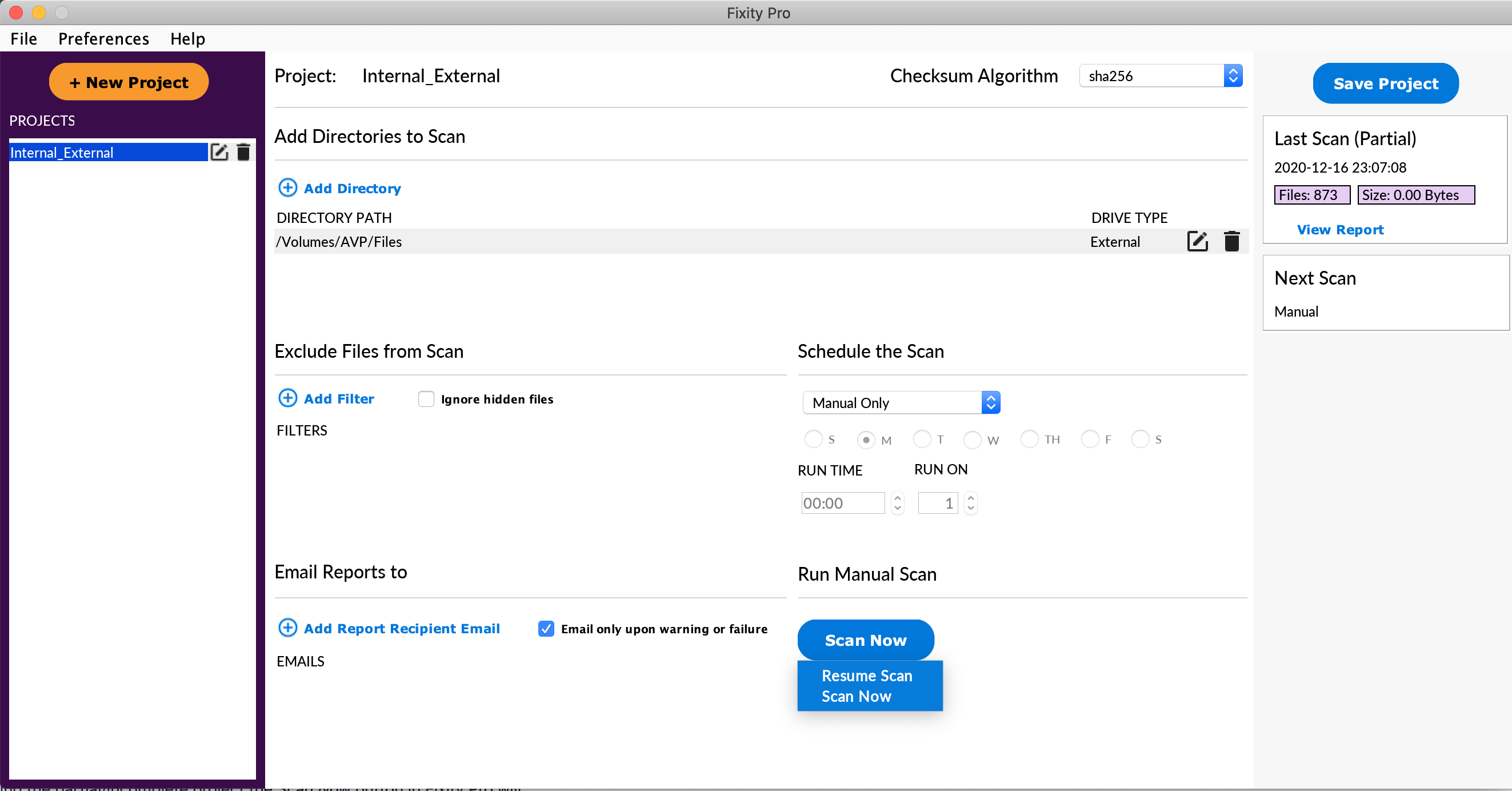Open the Preferences menu
This screenshot has height=791, width=1512.
103,39
